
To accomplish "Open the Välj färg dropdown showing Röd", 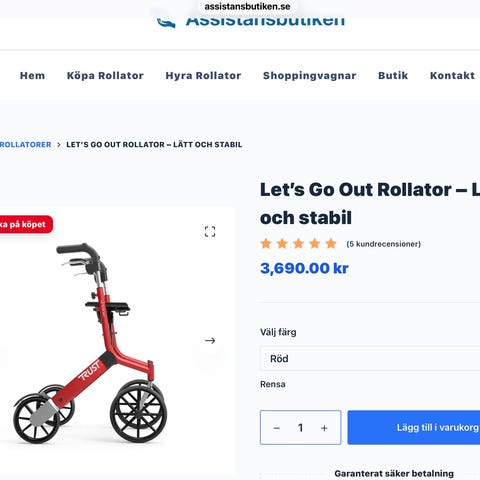I will 370,359.
